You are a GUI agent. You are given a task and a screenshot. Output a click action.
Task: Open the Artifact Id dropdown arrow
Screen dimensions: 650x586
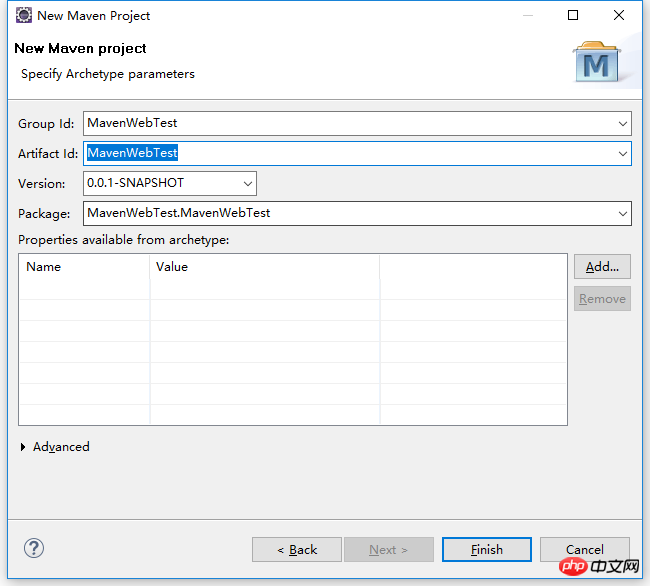623,154
